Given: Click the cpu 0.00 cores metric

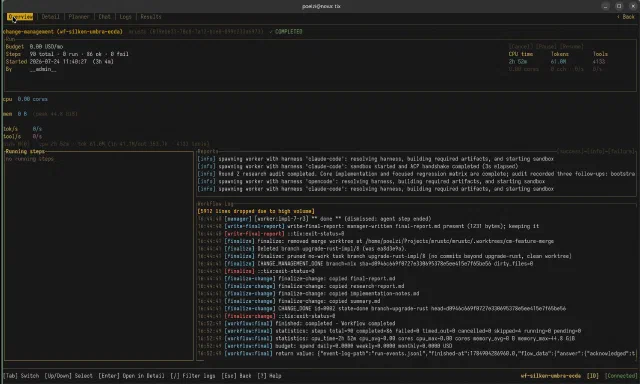Looking at the screenshot, I should (x=25, y=99).
